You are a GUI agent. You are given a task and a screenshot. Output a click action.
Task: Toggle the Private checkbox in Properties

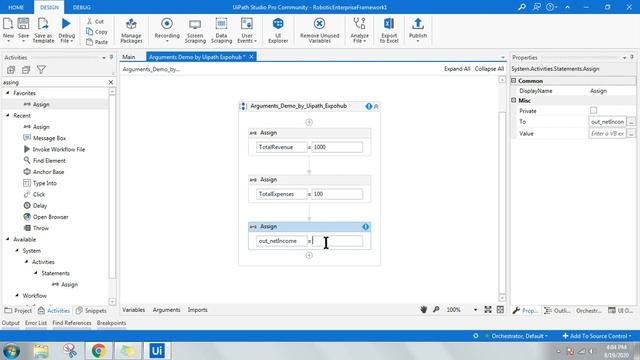point(593,110)
